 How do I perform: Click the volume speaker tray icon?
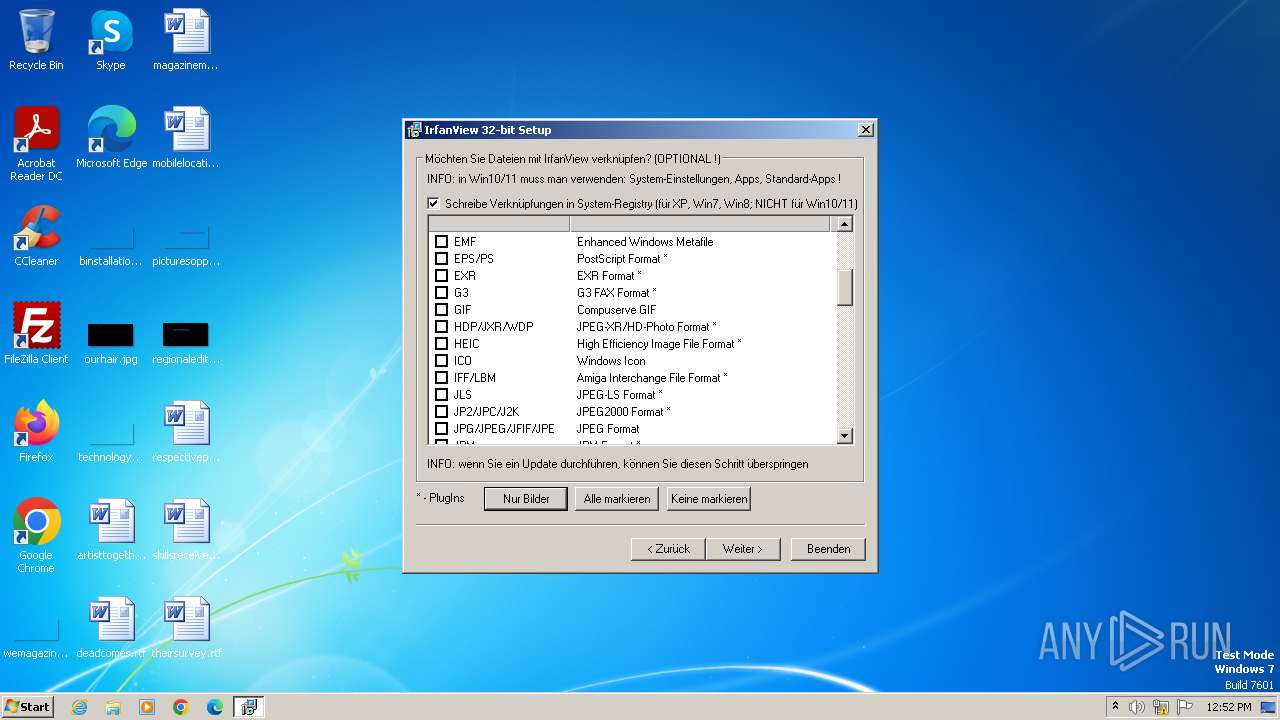click(x=1137, y=707)
